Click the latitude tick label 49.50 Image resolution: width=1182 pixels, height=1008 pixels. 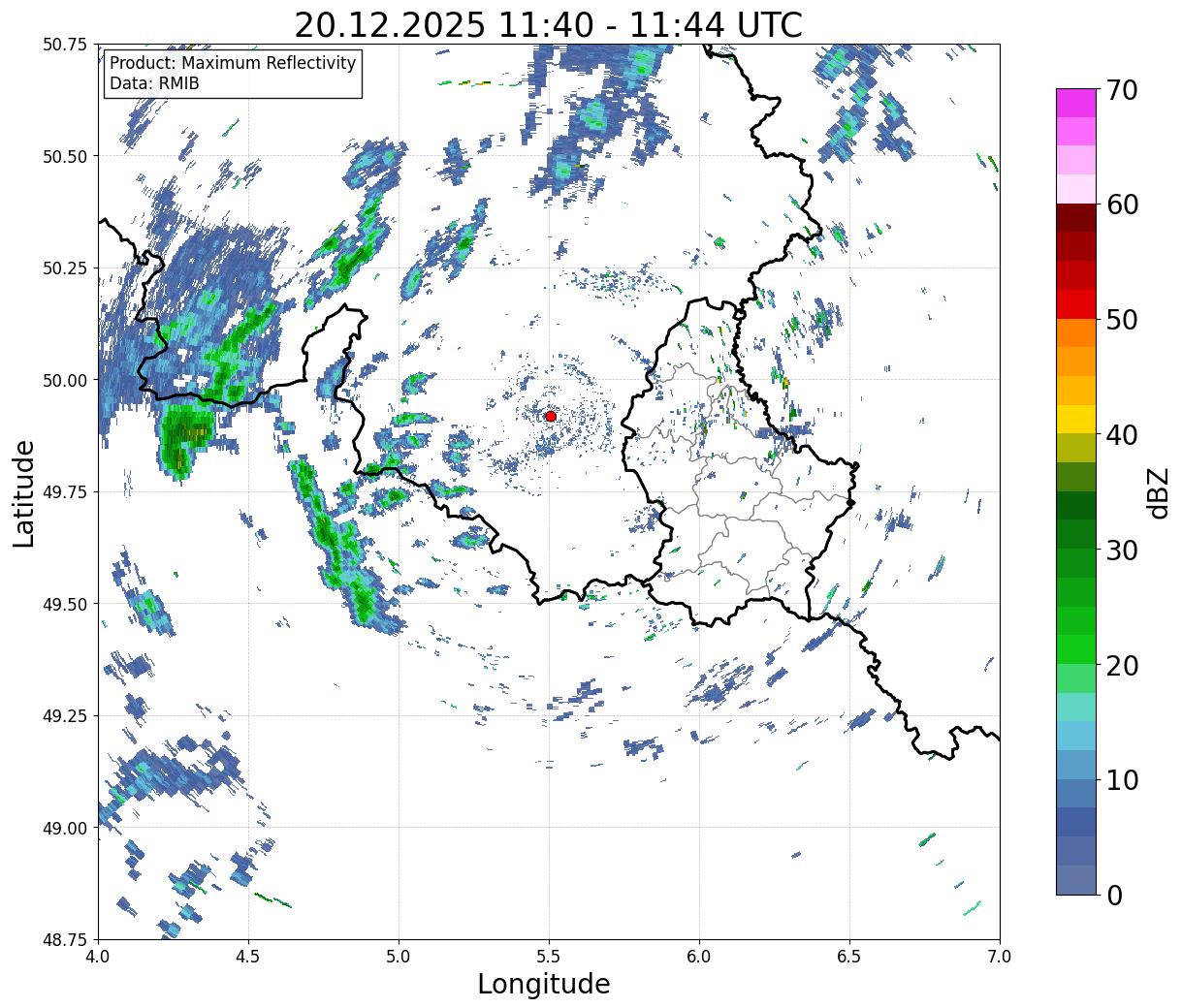click(65, 604)
